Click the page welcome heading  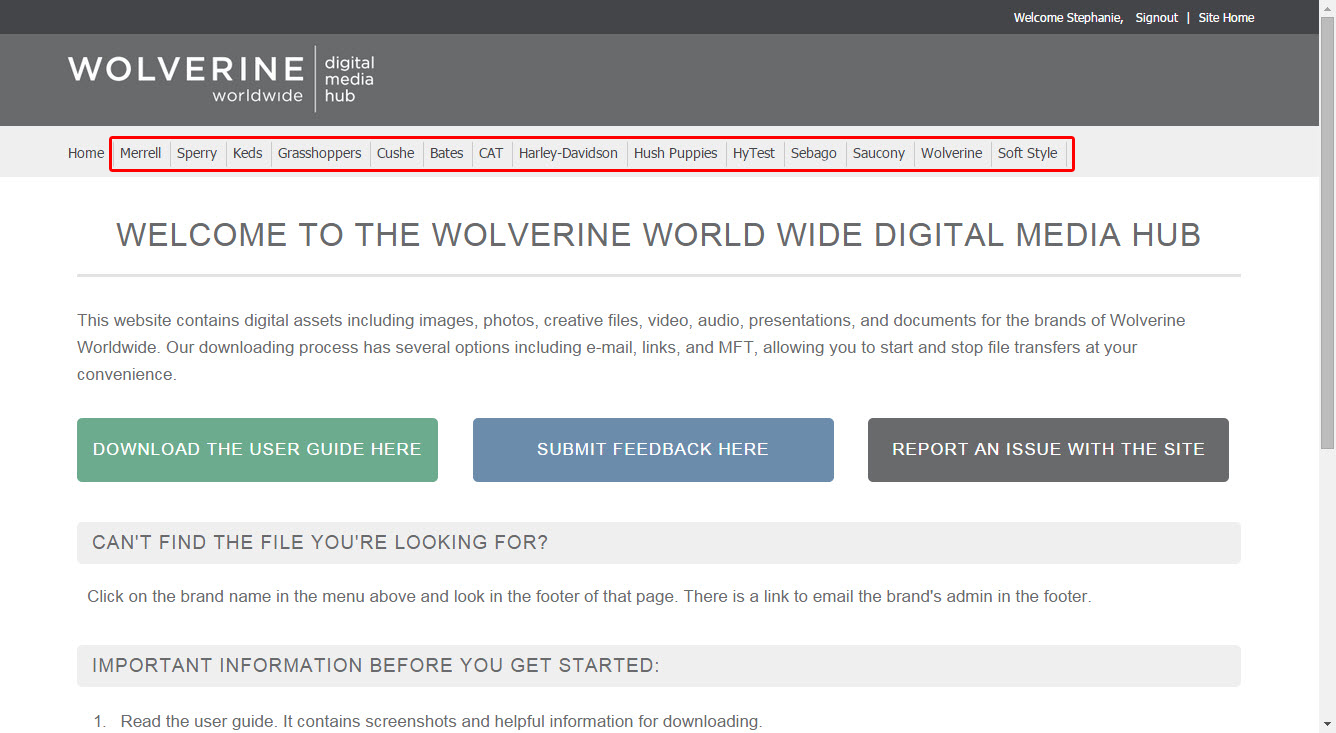pos(658,235)
